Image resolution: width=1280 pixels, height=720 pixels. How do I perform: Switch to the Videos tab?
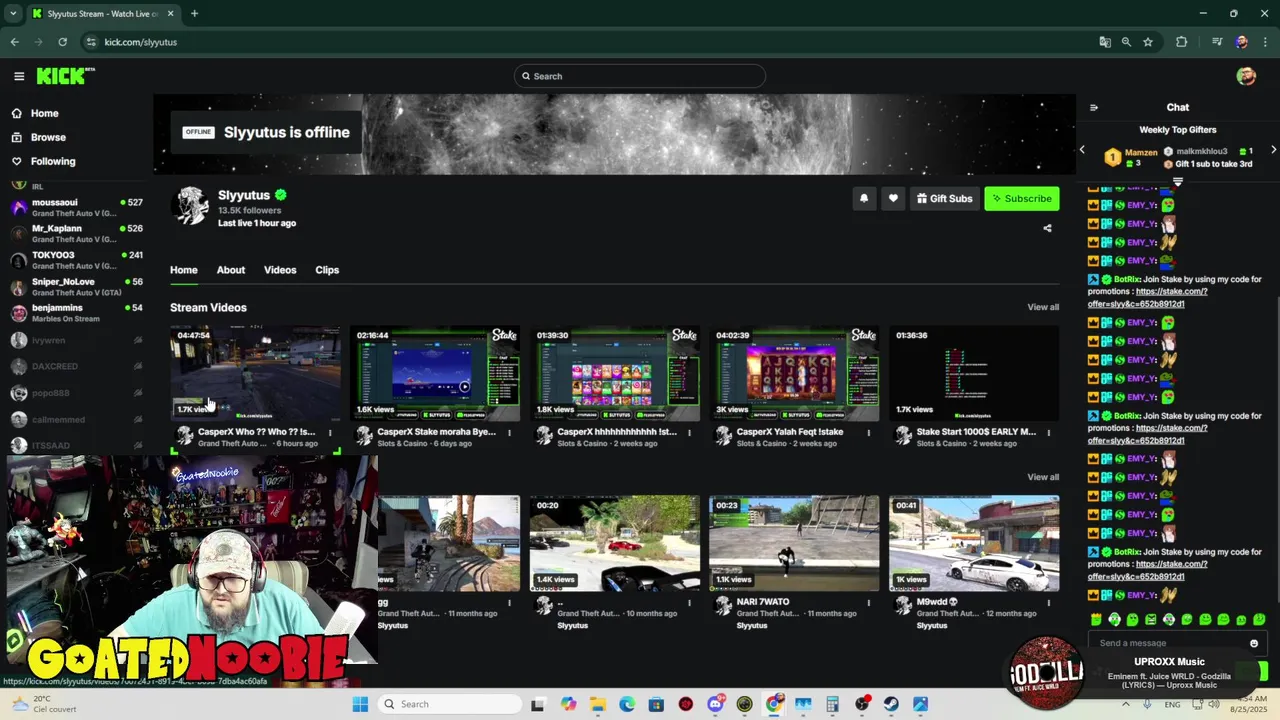pyautogui.click(x=280, y=270)
